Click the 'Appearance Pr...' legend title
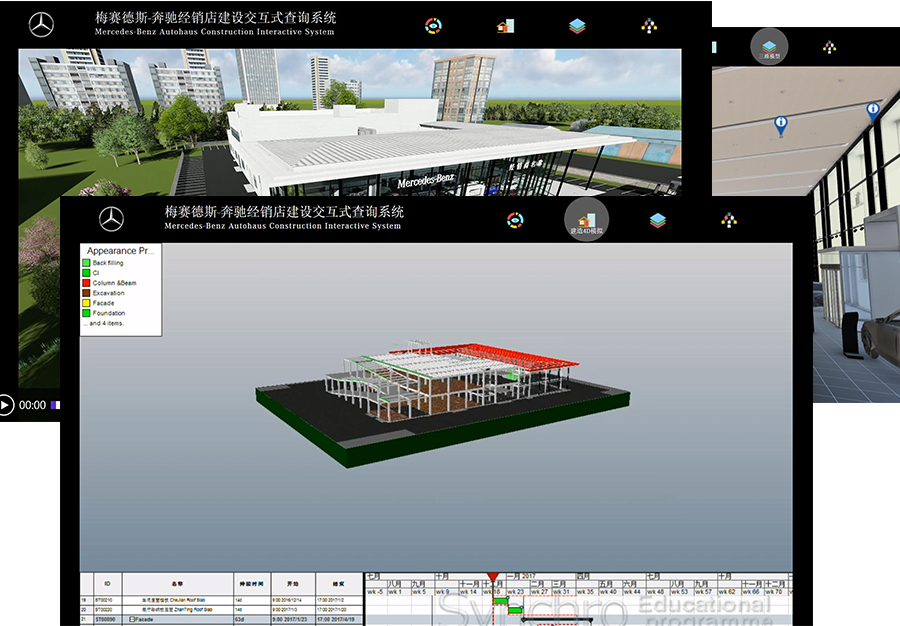The width and height of the screenshot is (900, 626). (x=121, y=251)
